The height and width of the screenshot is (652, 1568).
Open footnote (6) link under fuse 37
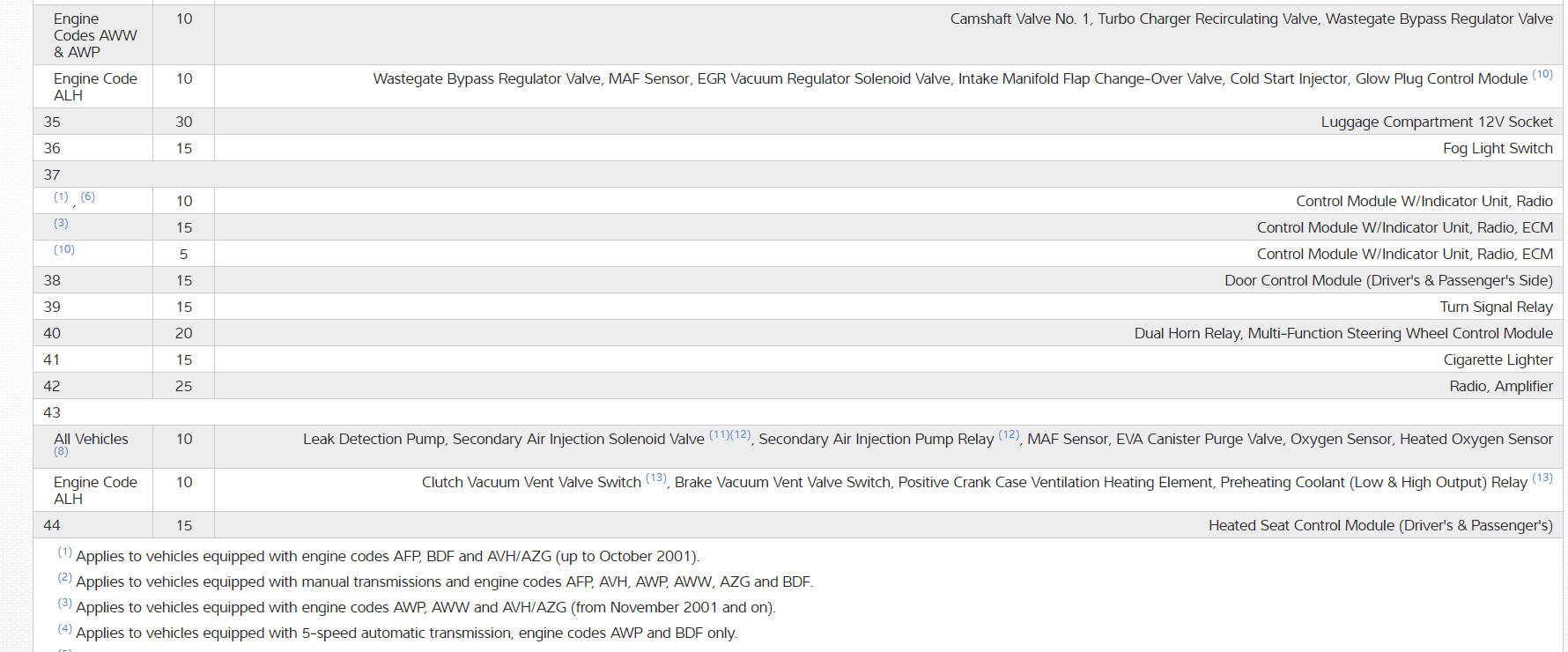pyautogui.click(x=88, y=196)
